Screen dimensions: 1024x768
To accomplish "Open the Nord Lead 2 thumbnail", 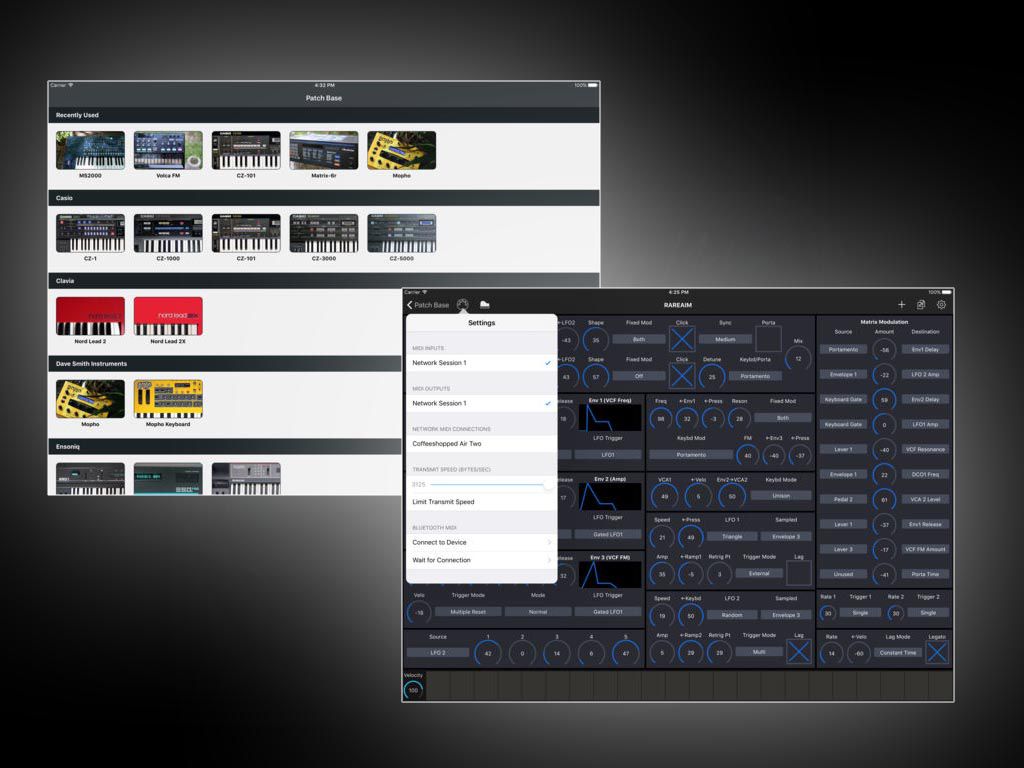I will coord(90,316).
